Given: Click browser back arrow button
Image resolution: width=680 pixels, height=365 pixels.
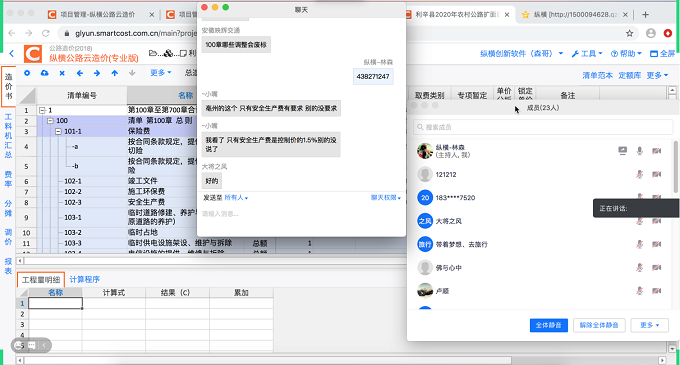Looking at the screenshot, I should pos(12,33).
